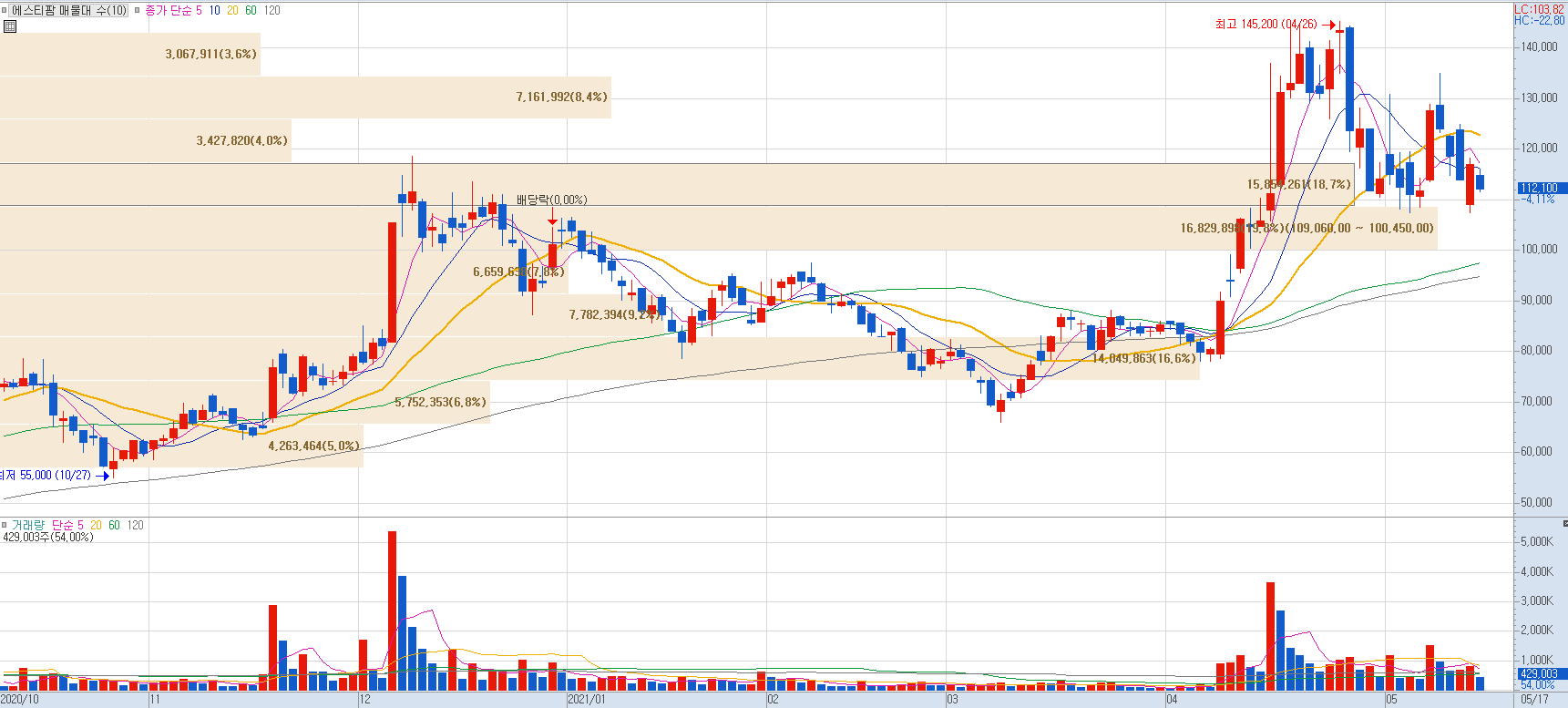Click the 100,000 price axis label

pyautogui.click(x=1539, y=249)
